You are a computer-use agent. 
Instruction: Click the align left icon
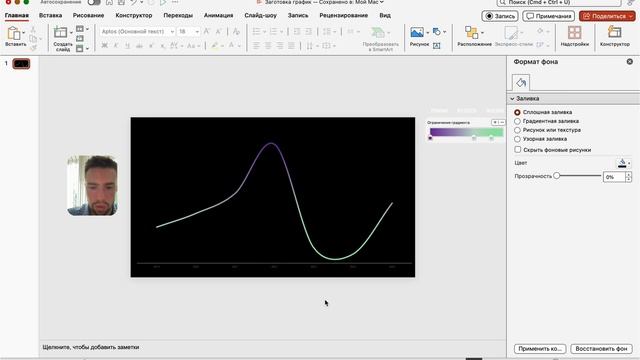[x=256, y=46]
